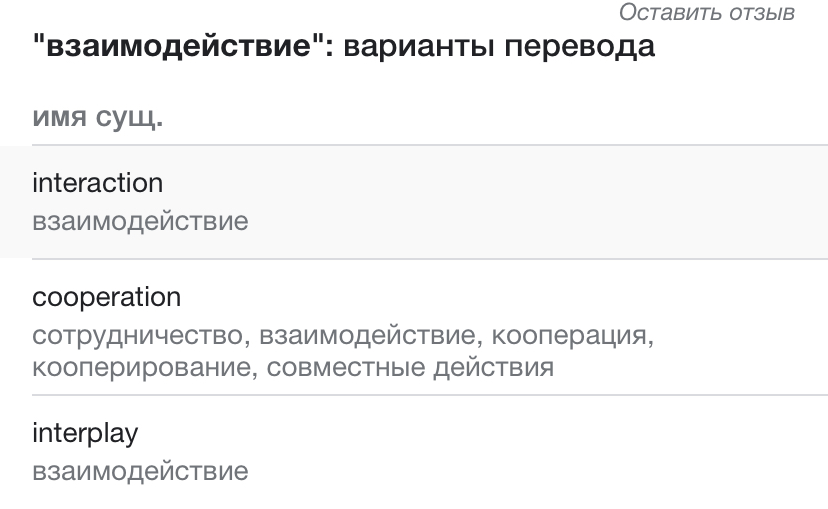Select the "interaction" translation entry
Viewport: 828px width, 509px height.
click(97, 183)
